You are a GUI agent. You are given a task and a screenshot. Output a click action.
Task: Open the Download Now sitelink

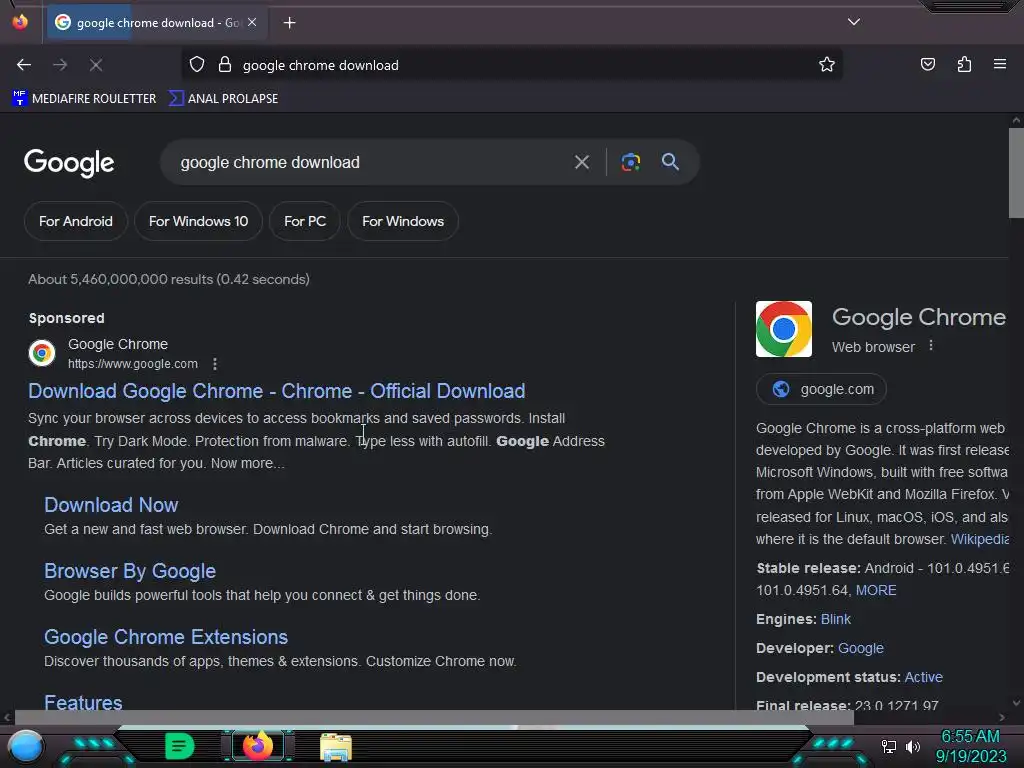(x=111, y=505)
